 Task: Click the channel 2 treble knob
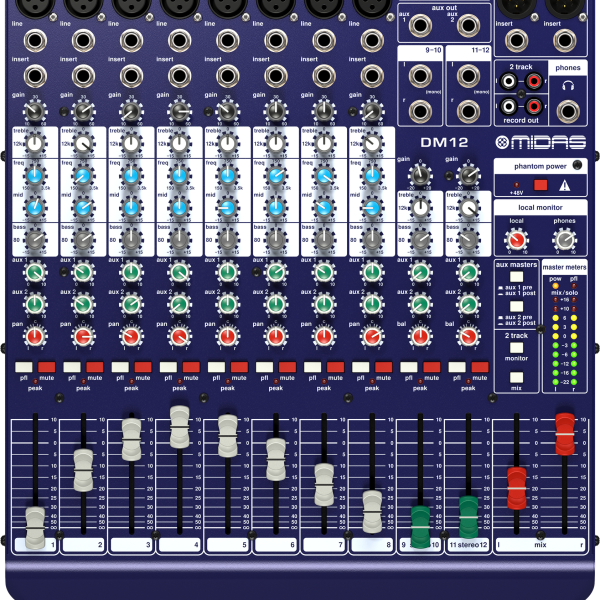(83, 144)
